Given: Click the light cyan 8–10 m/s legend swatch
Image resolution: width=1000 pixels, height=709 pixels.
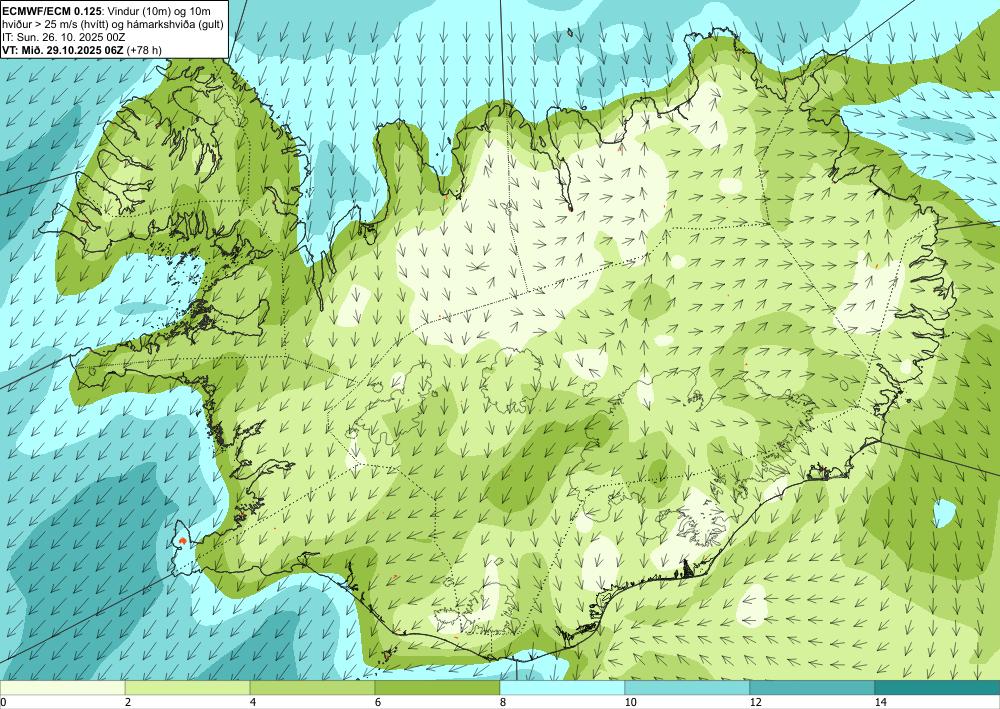Looking at the screenshot, I should (x=562, y=688).
